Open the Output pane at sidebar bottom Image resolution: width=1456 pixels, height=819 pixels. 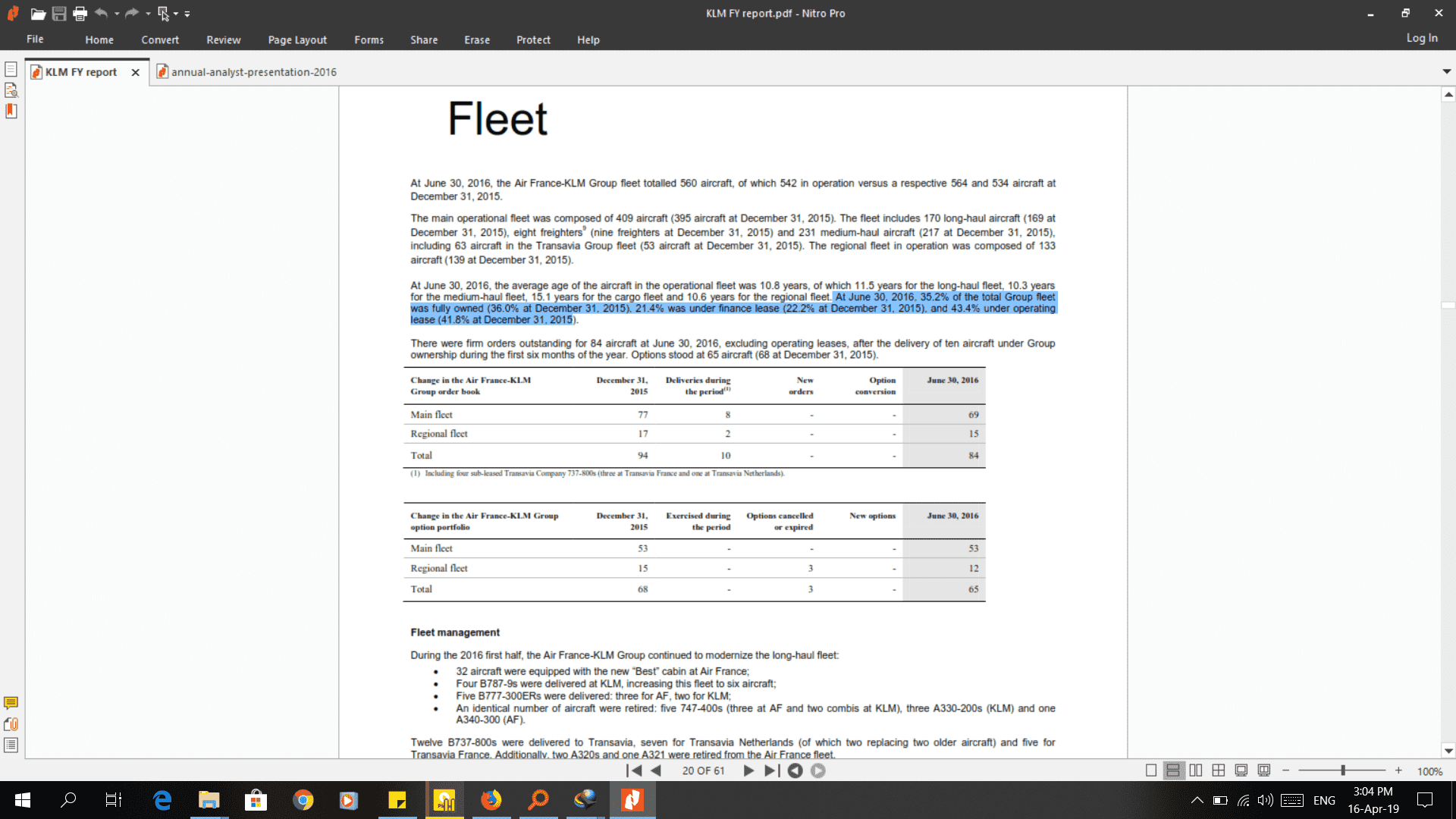click(11, 745)
